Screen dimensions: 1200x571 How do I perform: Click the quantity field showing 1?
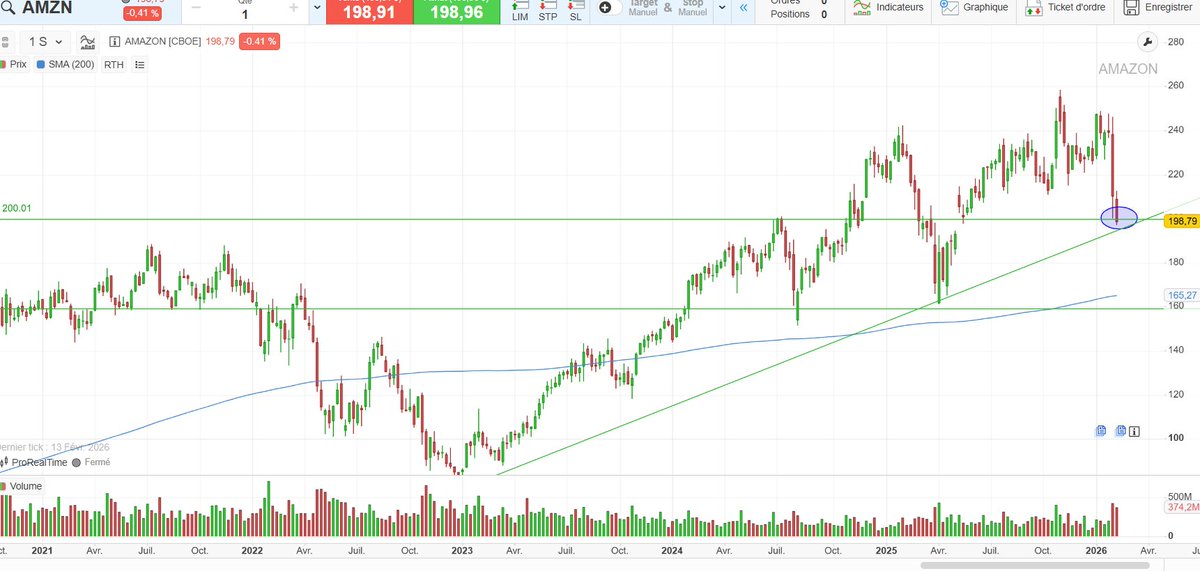click(244, 14)
